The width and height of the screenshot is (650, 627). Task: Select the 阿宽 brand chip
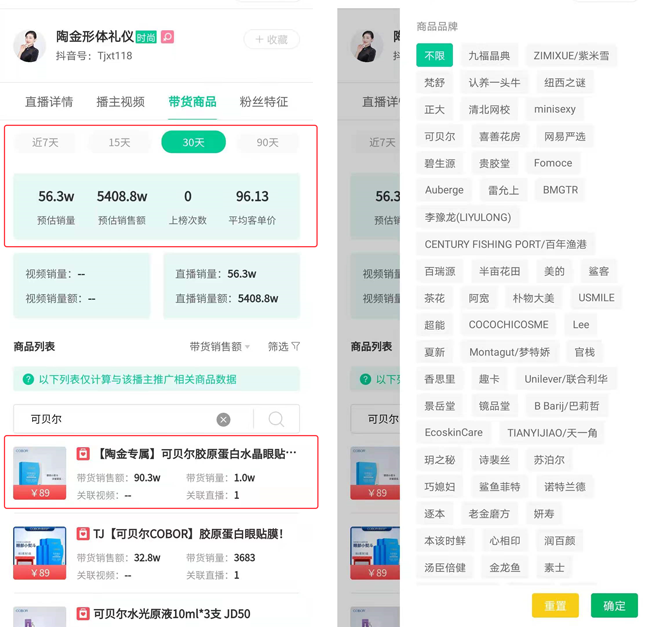[x=479, y=298]
